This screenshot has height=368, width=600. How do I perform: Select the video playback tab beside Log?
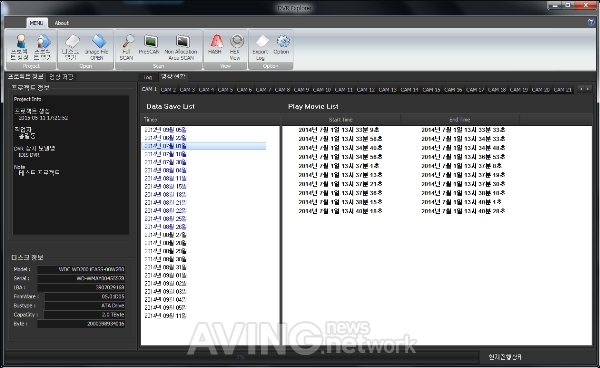(x=173, y=77)
